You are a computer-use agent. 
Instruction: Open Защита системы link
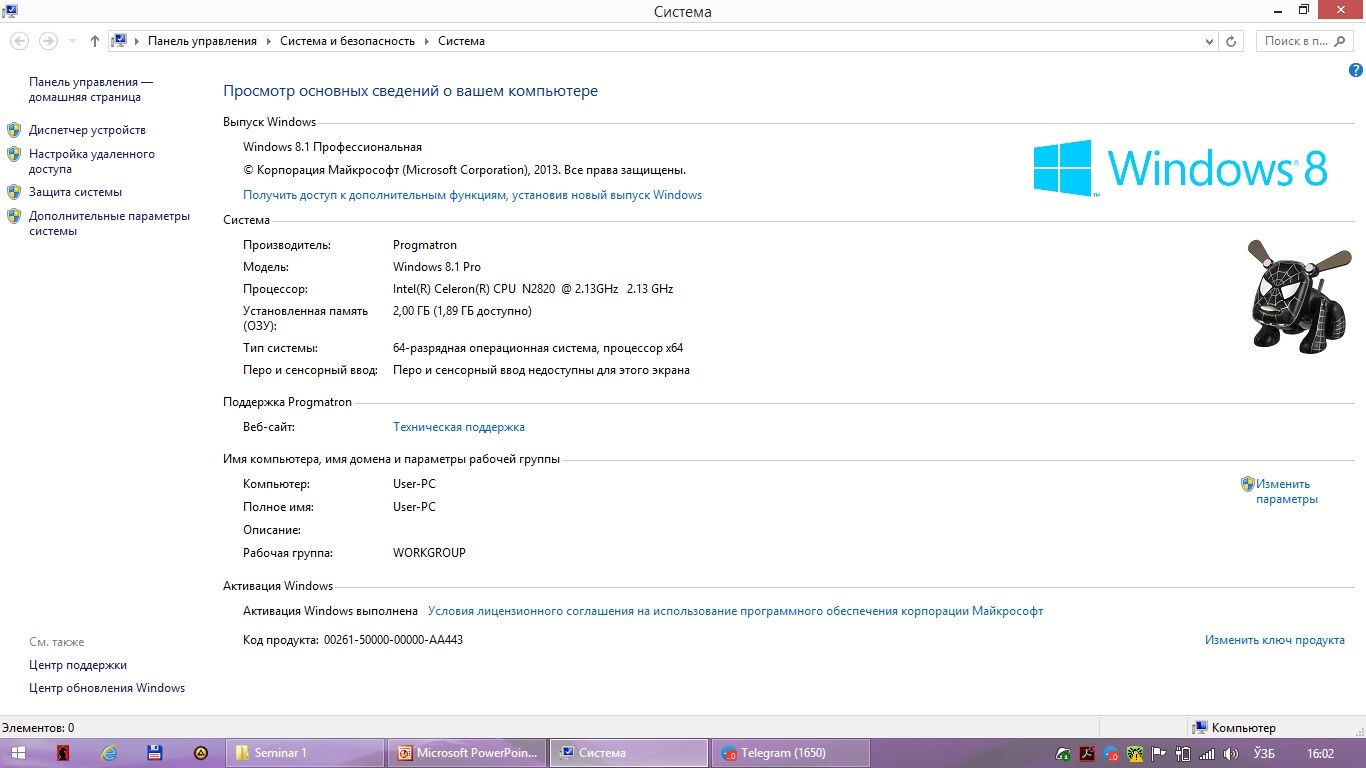75,192
